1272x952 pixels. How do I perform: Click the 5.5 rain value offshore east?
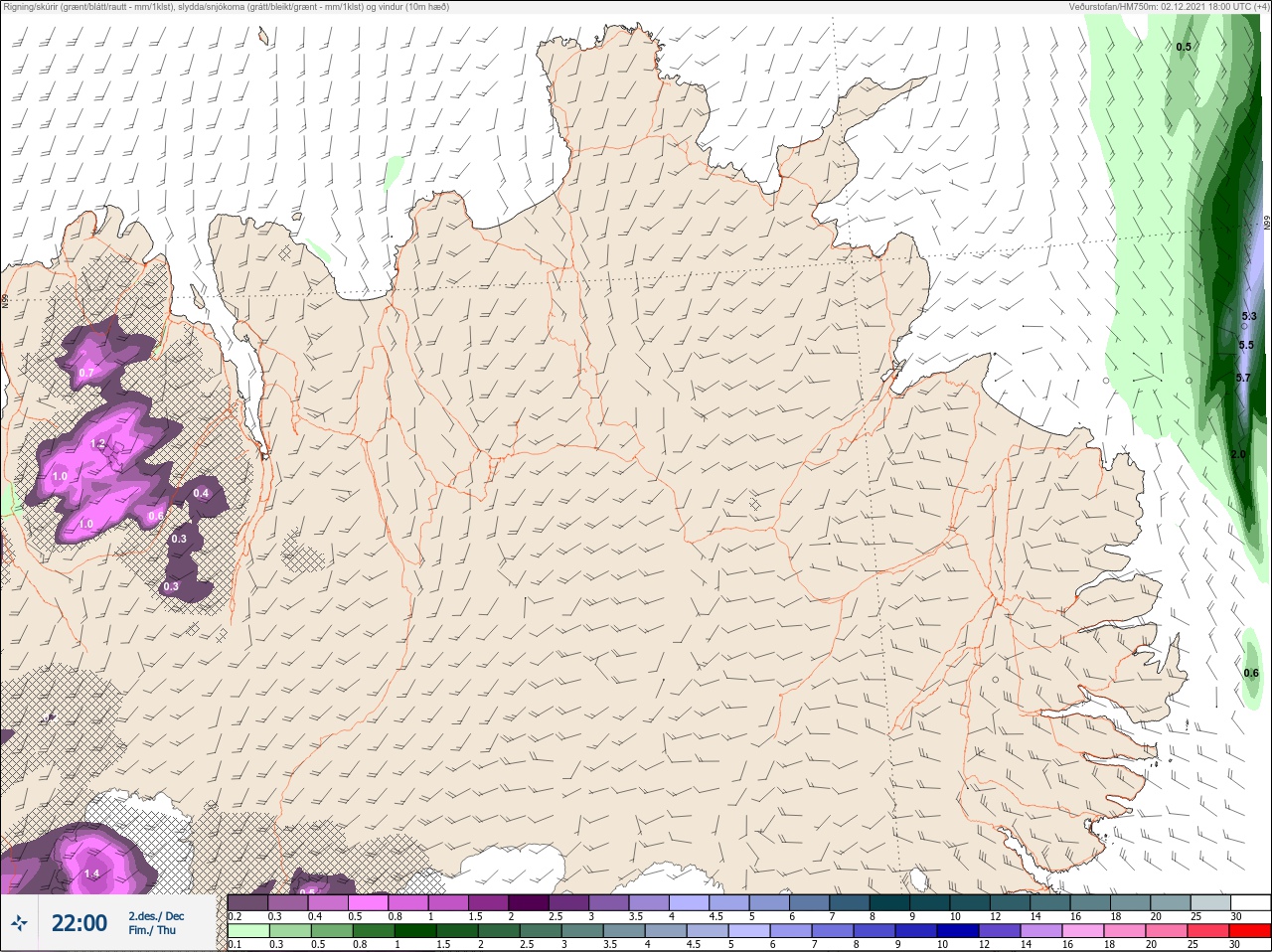click(1246, 346)
